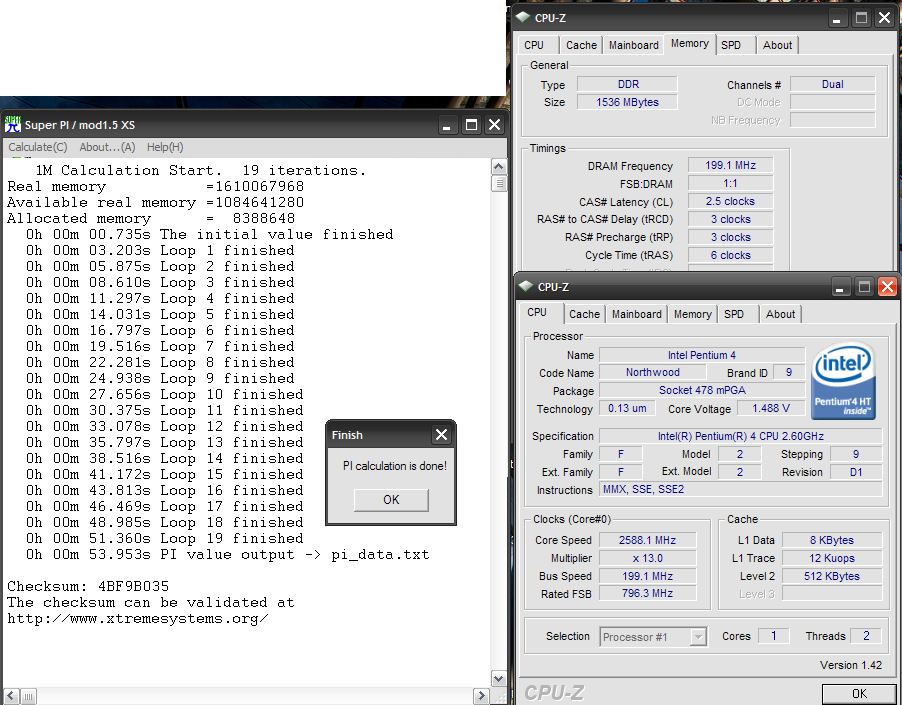Close the Super PI window
This screenshot has height=705, width=902.
(494, 125)
